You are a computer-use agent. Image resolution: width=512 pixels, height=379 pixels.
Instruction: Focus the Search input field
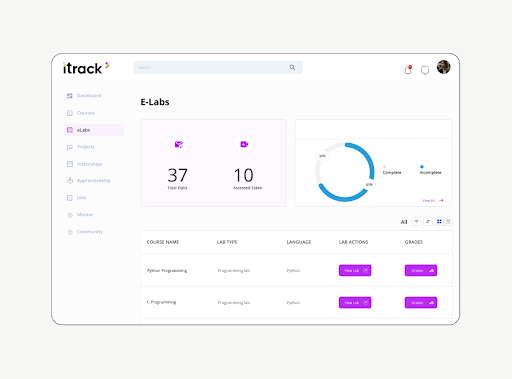(x=218, y=67)
